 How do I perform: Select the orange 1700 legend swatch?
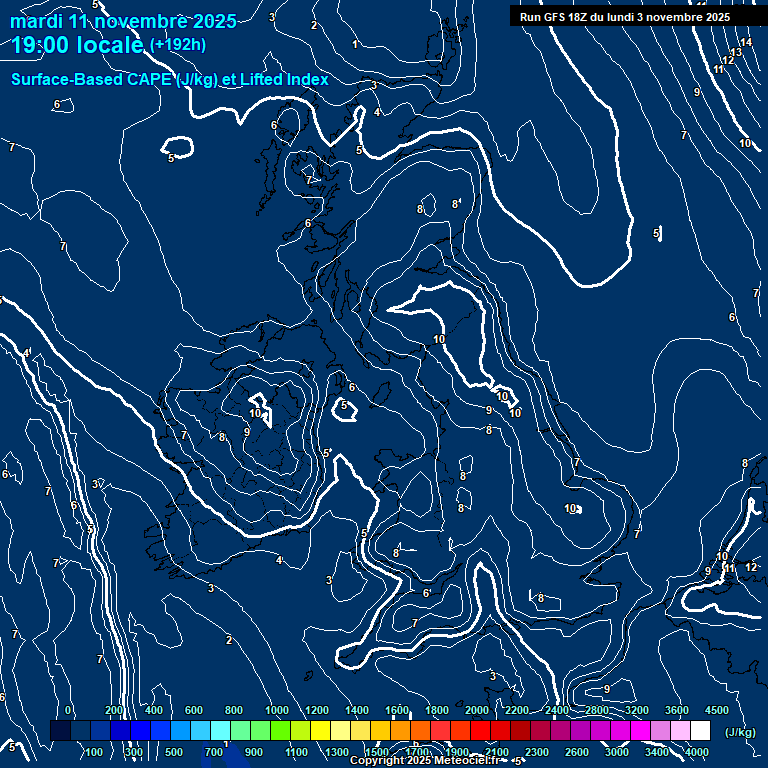tap(420, 731)
